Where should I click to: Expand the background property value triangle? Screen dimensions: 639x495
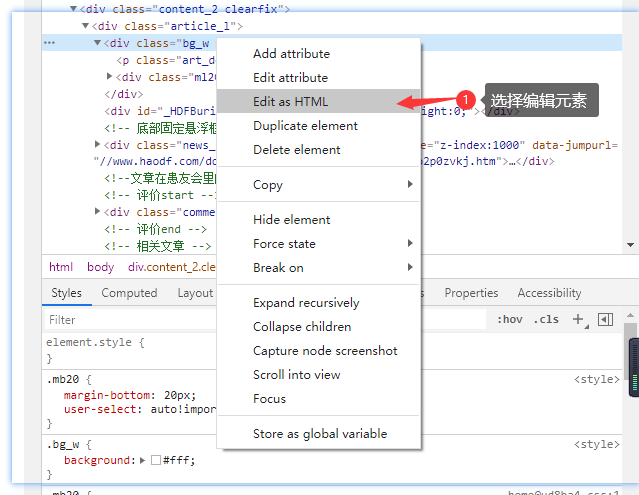point(142,461)
